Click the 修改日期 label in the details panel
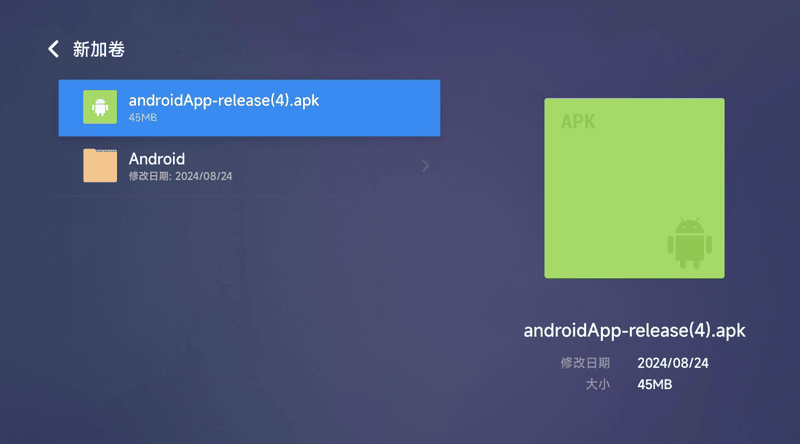Image resolution: width=800 pixels, height=444 pixels. click(585, 363)
